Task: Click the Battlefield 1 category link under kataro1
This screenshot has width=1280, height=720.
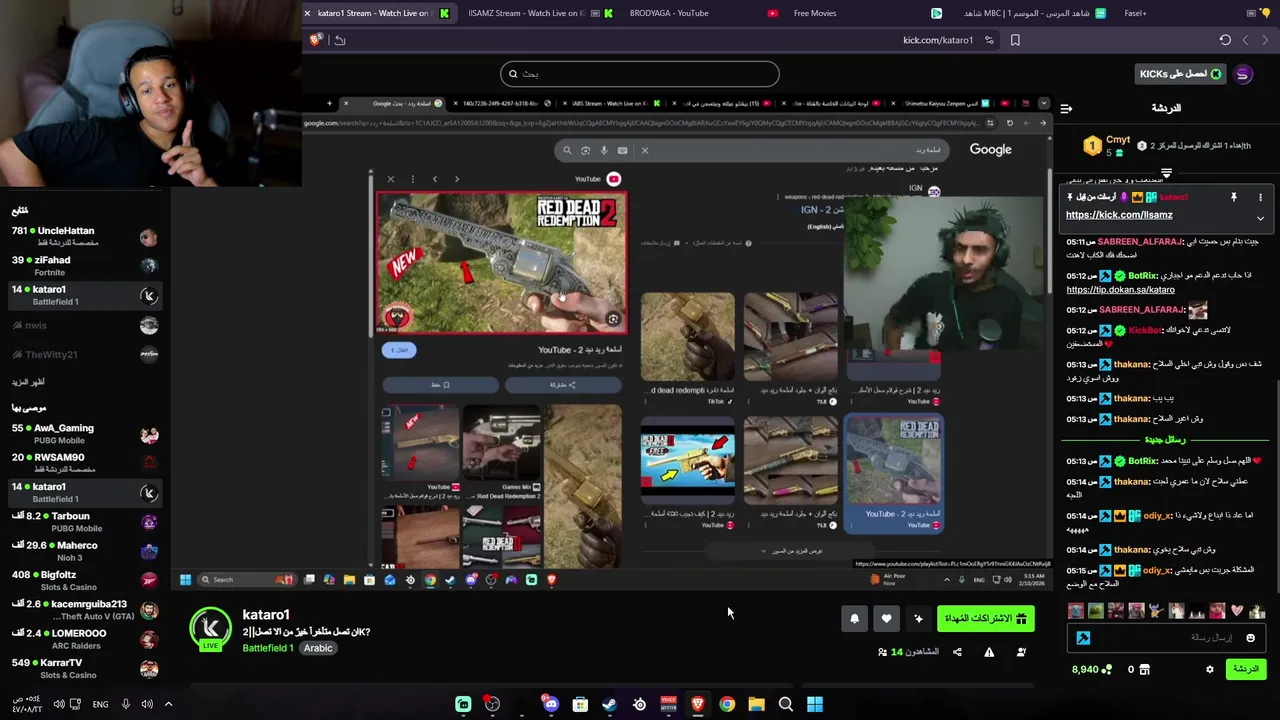Action: [268, 648]
